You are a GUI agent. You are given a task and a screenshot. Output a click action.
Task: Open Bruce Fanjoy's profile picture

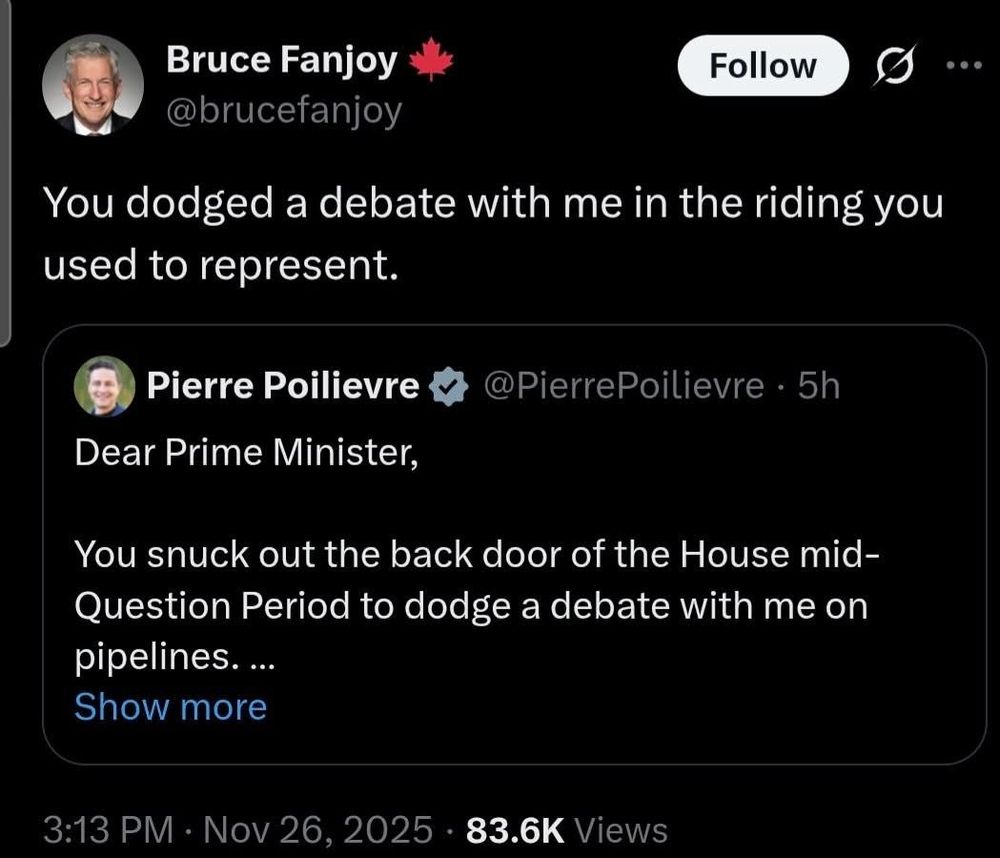(x=93, y=85)
